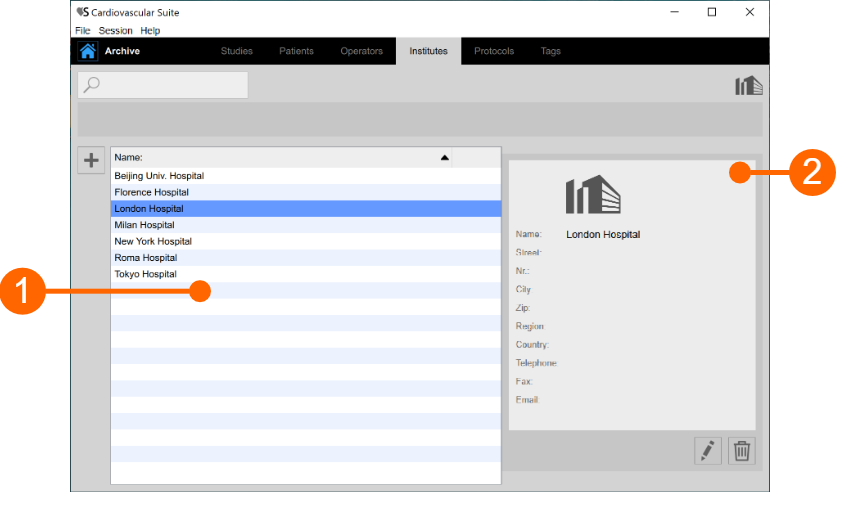Click the pencil icon to edit the institute
The image size is (860, 512).
tap(708, 451)
